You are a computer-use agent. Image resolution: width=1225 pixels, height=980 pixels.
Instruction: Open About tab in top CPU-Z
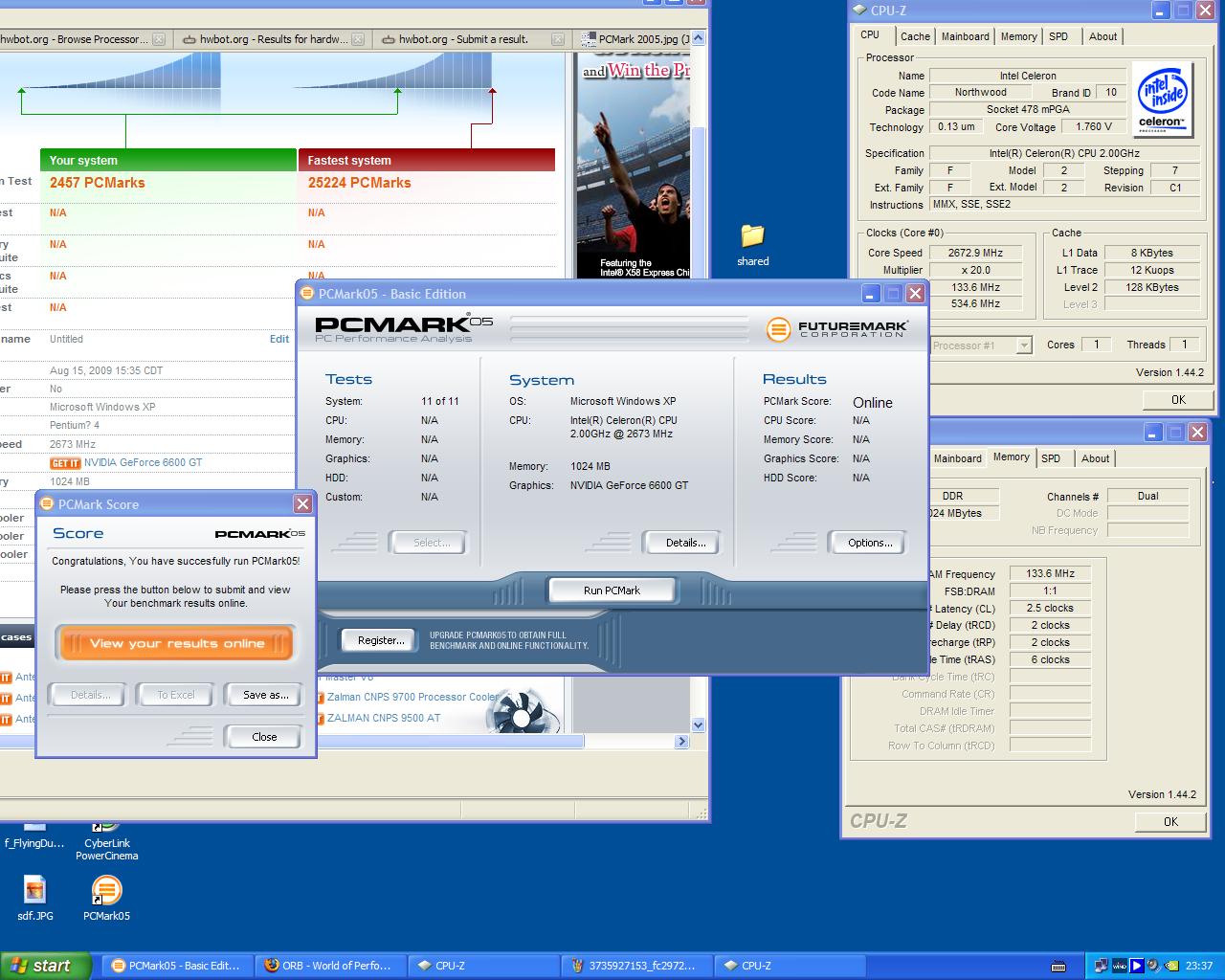[x=1102, y=36]
